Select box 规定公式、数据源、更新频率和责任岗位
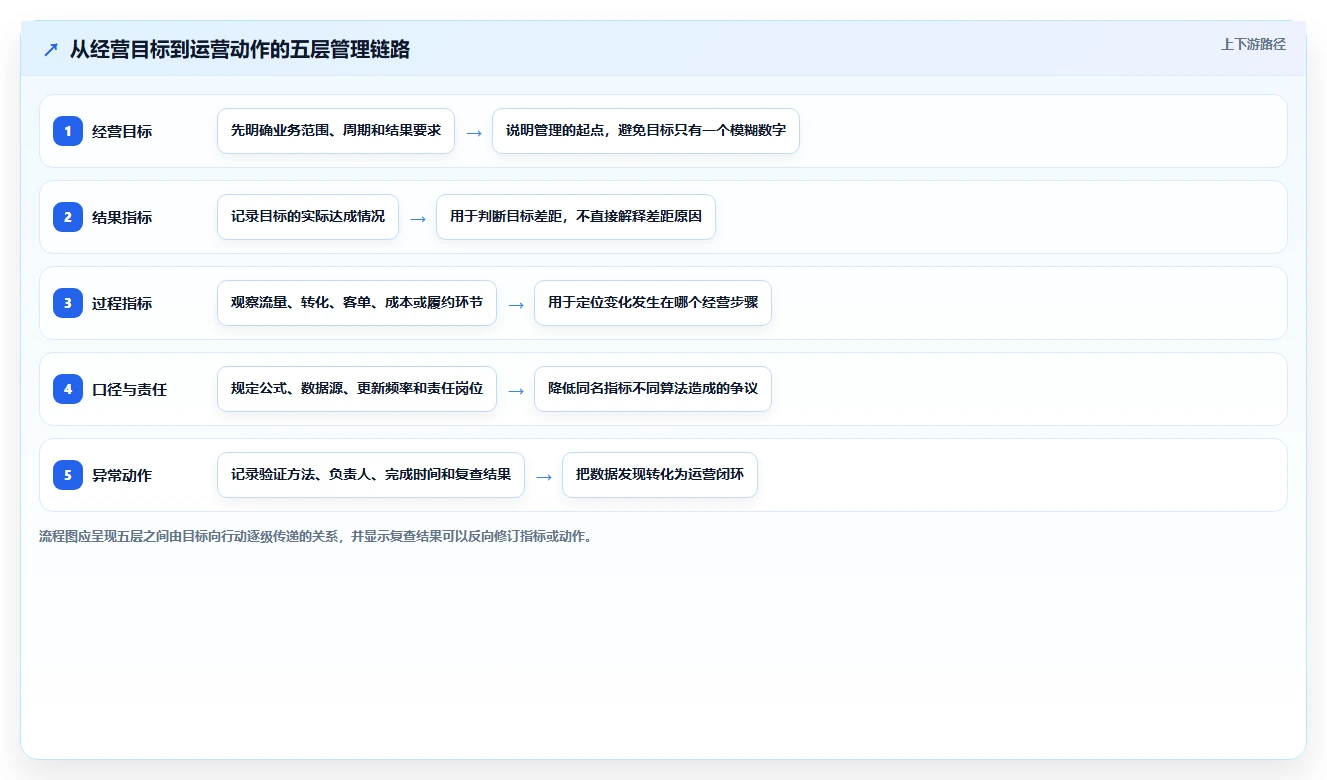The width and height of the screenshot is (1327, 780). pyautogui.click(x=357, y=389)
